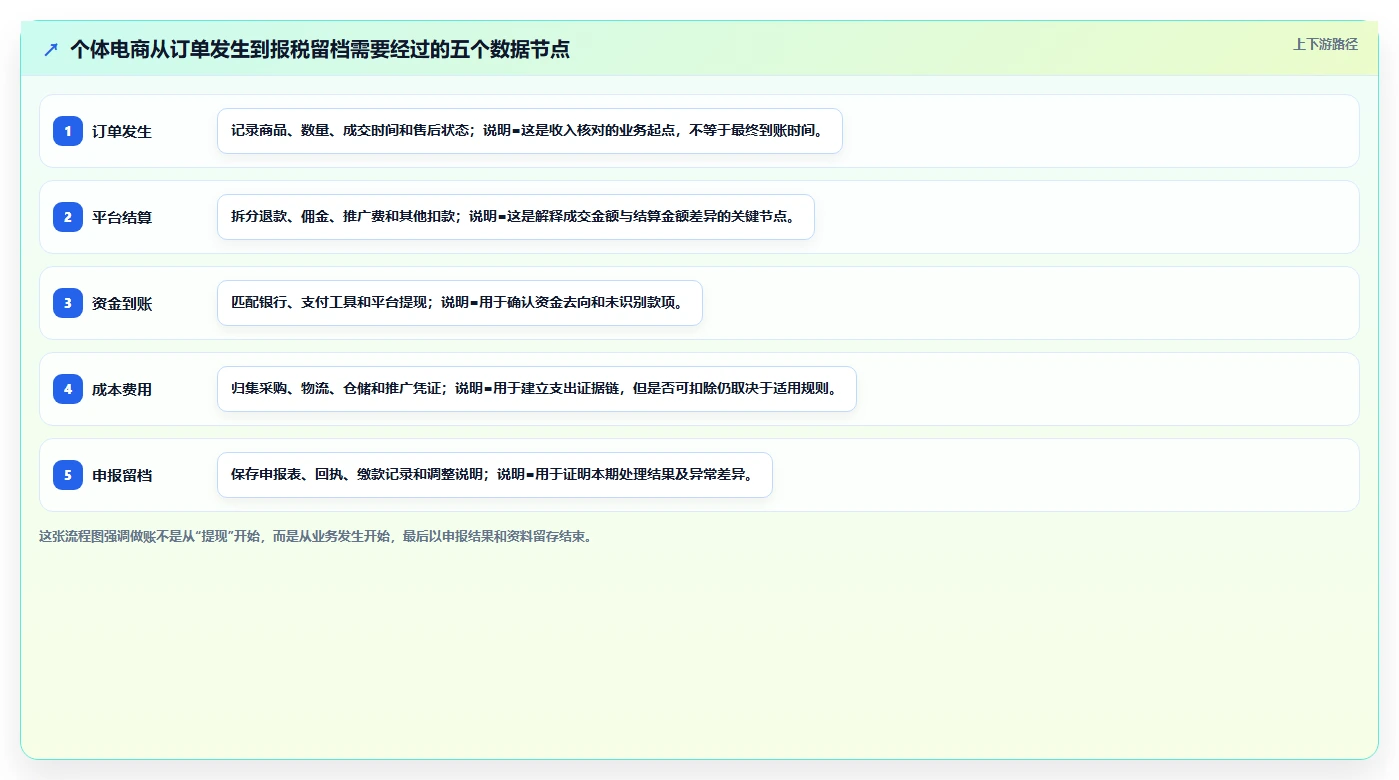1399x780 pixels.
Task: Select the 申报留档 step label
Action: point(122,475)
